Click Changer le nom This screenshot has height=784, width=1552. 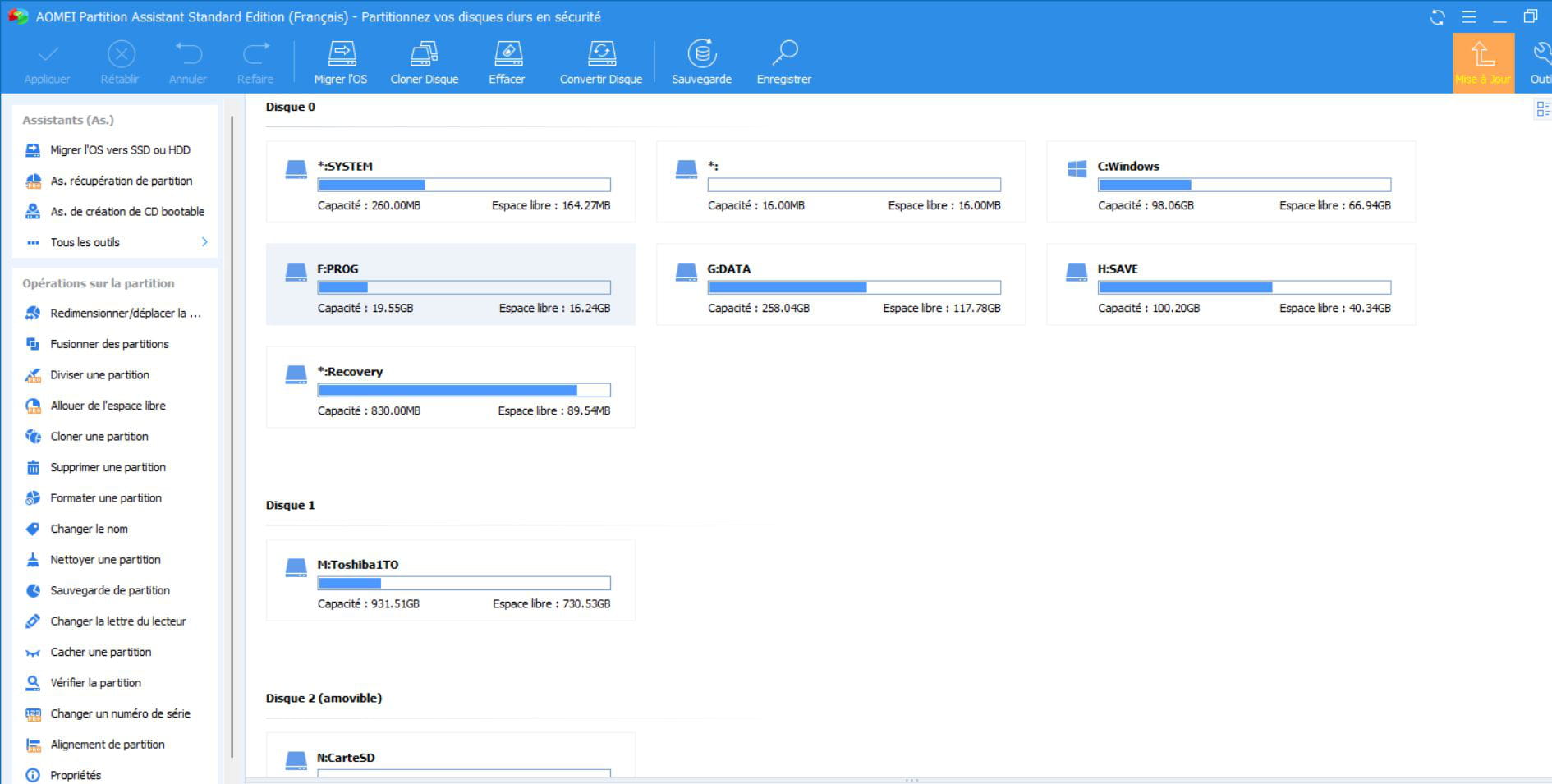coord(114,529)
